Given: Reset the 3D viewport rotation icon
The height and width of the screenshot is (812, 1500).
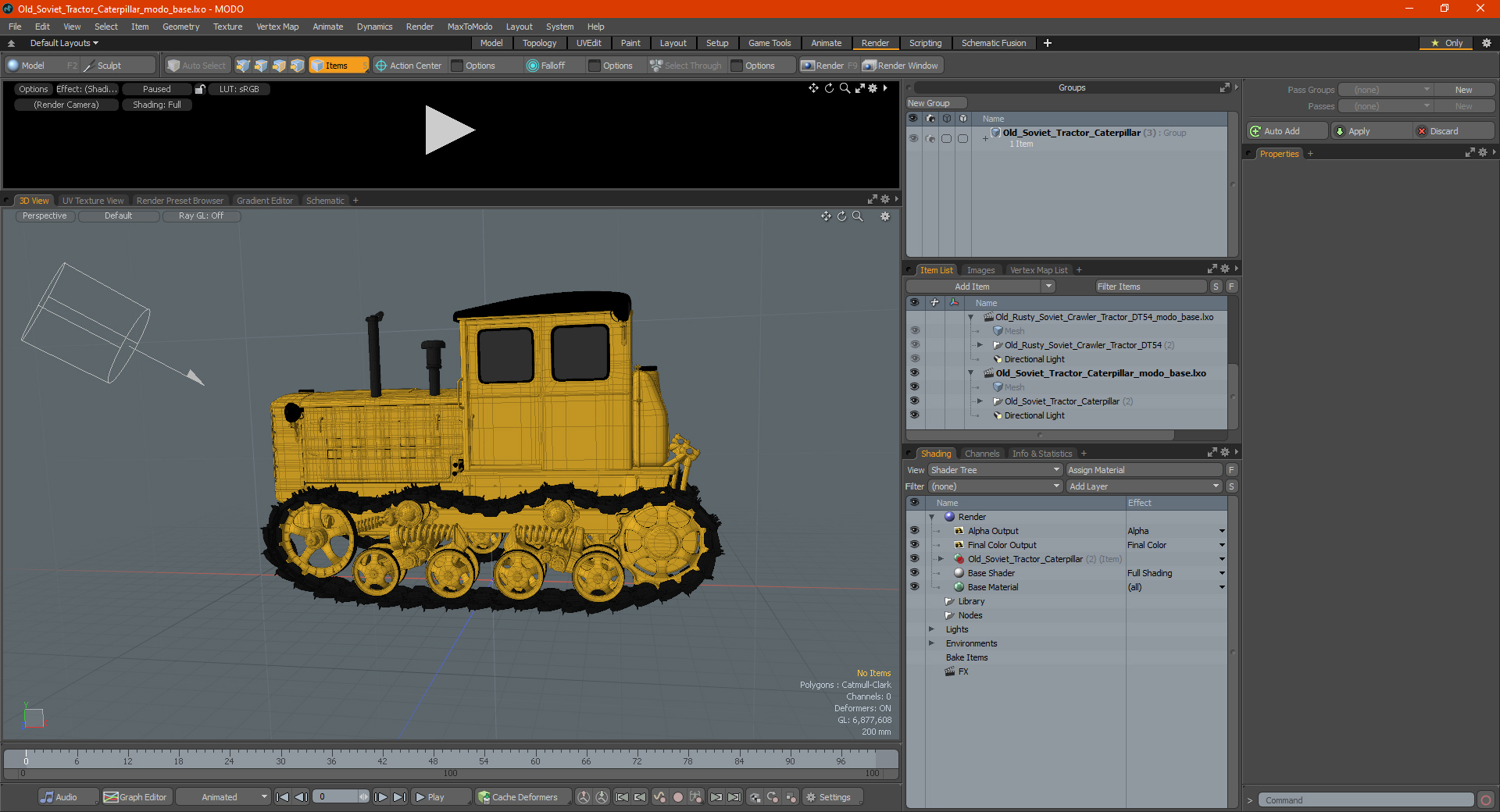Looking at the screenshot, I should [841, 216].
